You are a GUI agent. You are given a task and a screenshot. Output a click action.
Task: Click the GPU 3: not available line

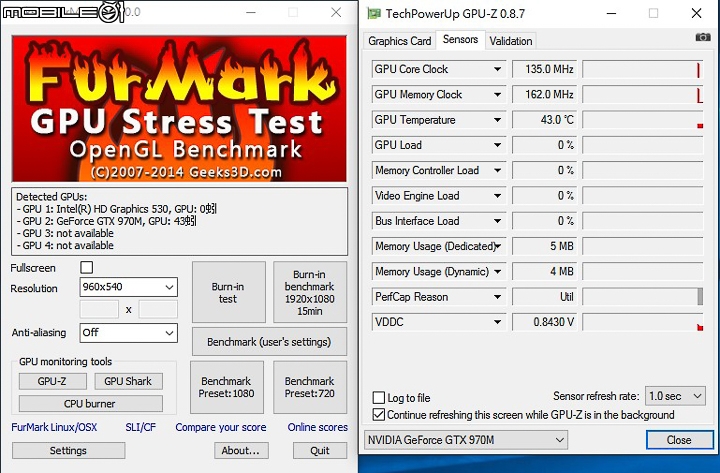click(x=65, y=233)
